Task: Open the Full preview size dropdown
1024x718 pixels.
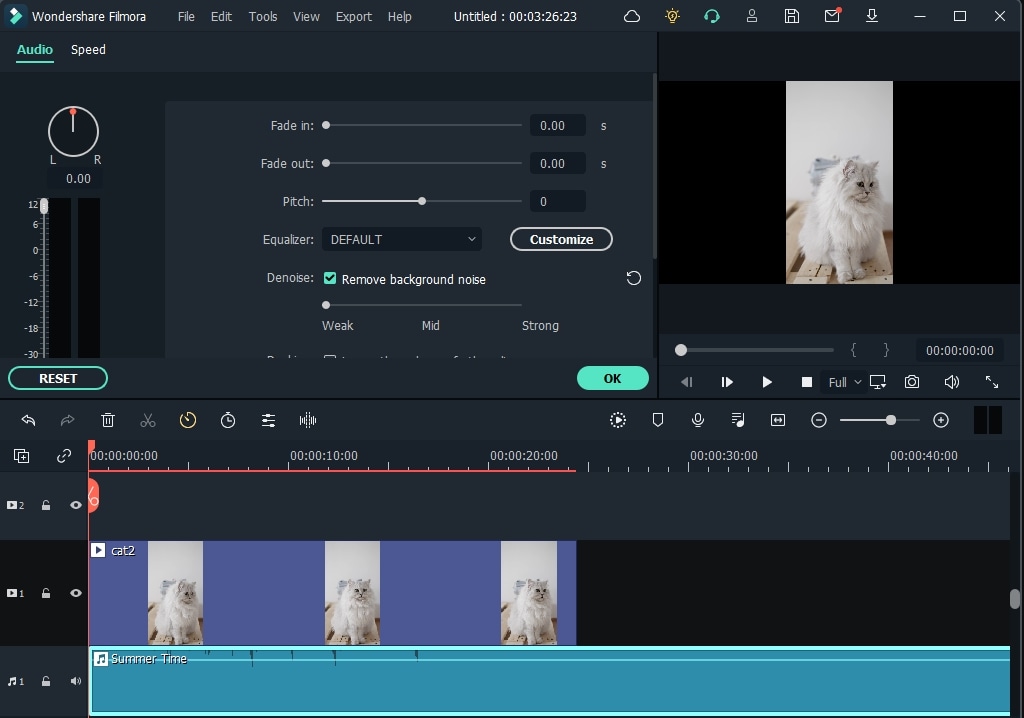Action: 845,381
